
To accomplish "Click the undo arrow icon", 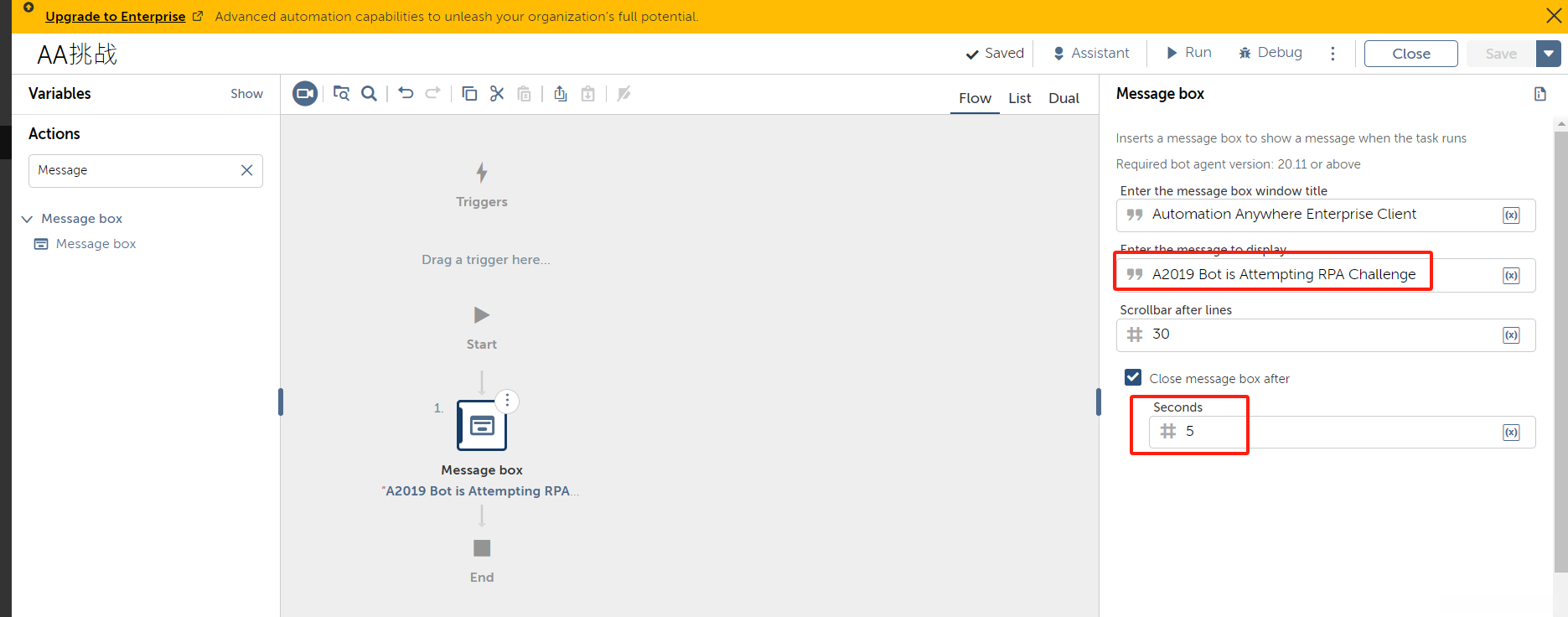I will point(406,94).
